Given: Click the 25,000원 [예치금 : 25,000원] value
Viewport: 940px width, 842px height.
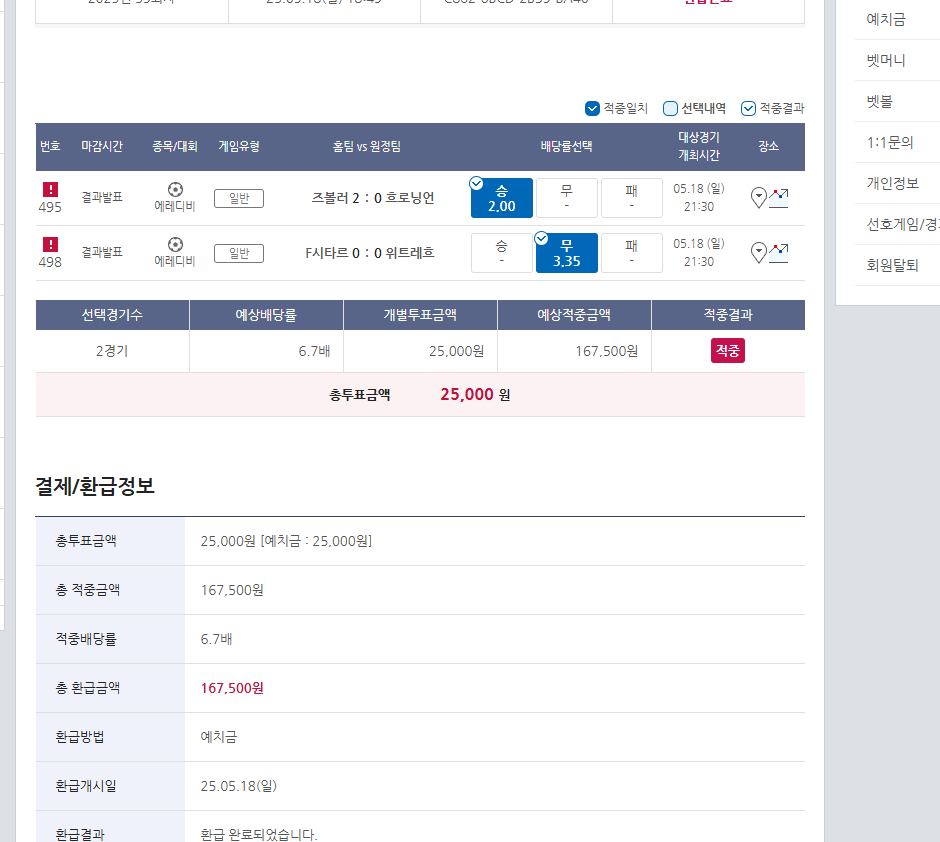Looking at the screenshot, I should 286,541.
